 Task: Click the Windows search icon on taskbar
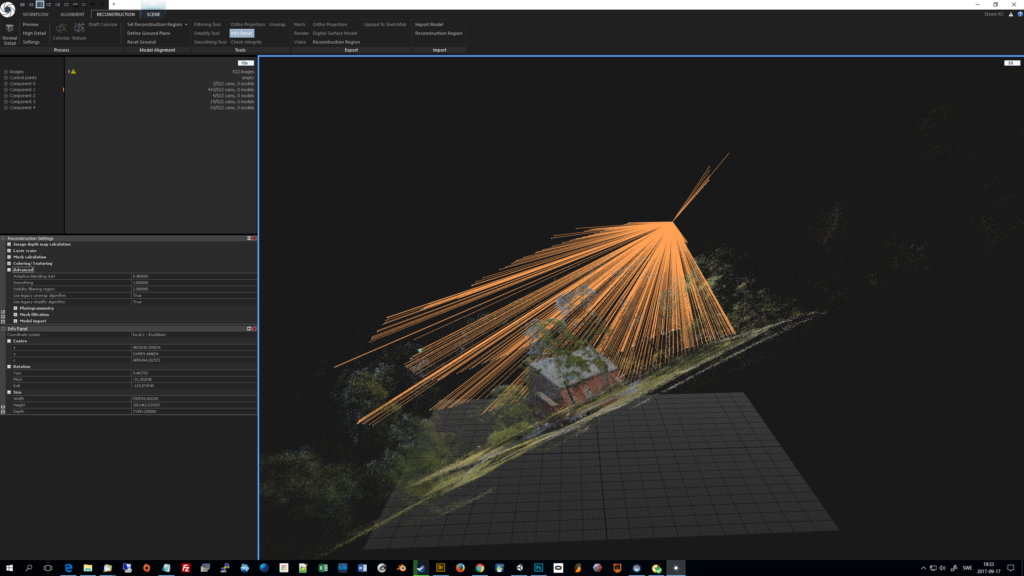click(29, 567)
